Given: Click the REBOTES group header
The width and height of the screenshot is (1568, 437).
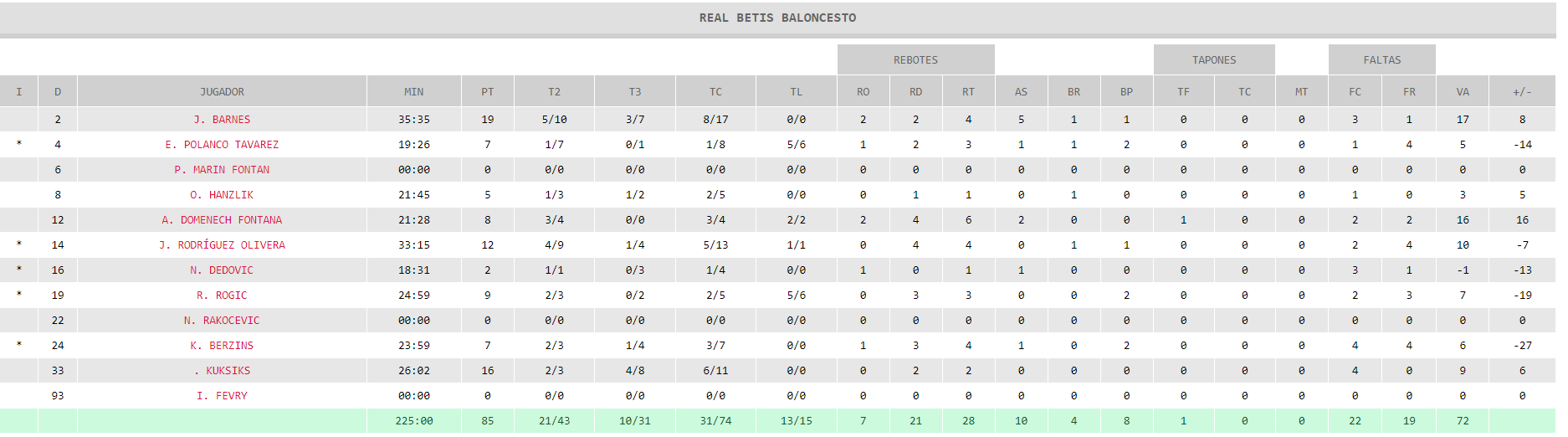Looking at the screenshot, I should pos(916,60).
